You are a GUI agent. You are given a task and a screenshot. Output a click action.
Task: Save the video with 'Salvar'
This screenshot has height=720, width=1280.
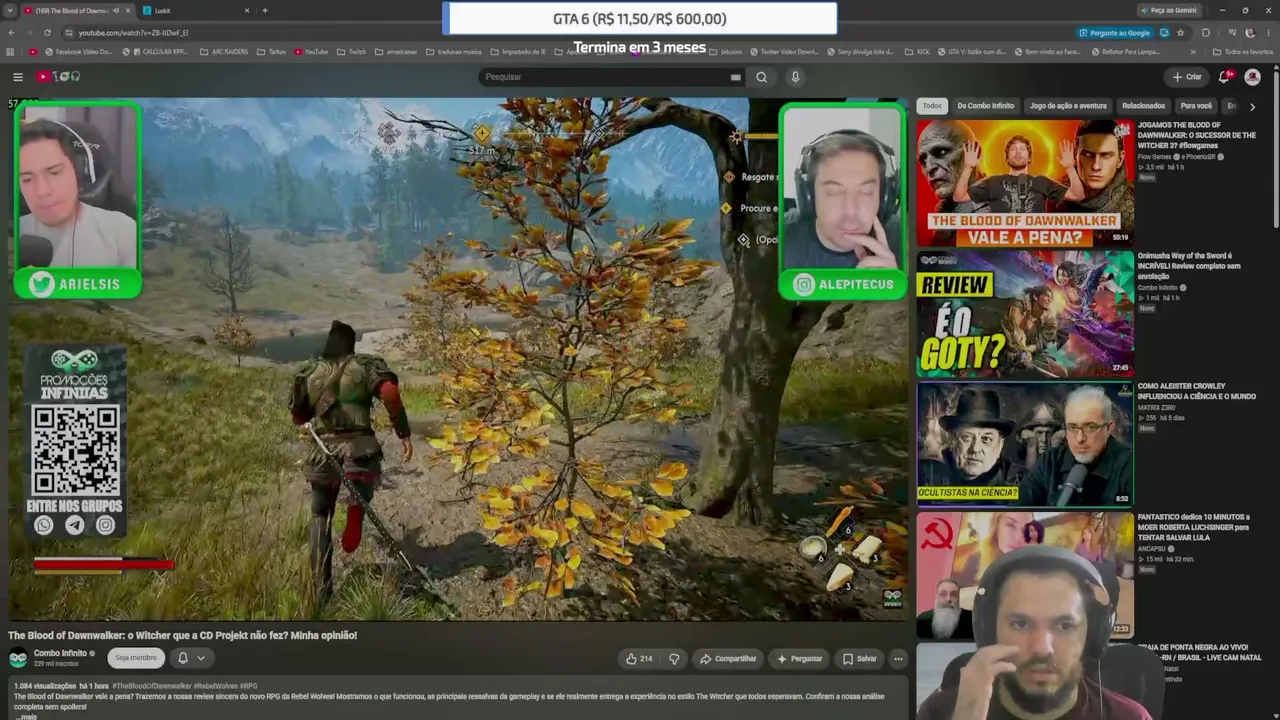pyautogui.click(x=859, y=658)
